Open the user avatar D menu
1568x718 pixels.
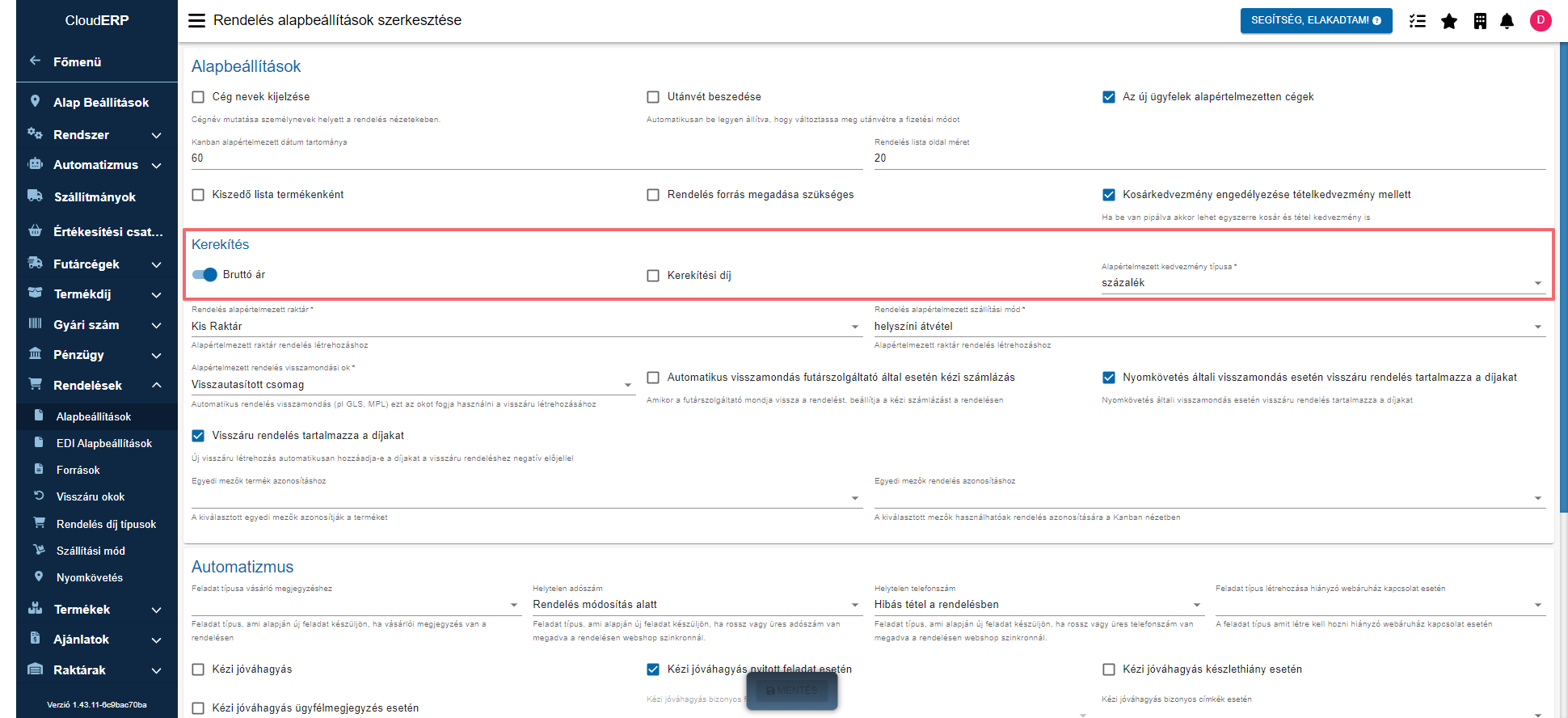[x=1541, y=20]
